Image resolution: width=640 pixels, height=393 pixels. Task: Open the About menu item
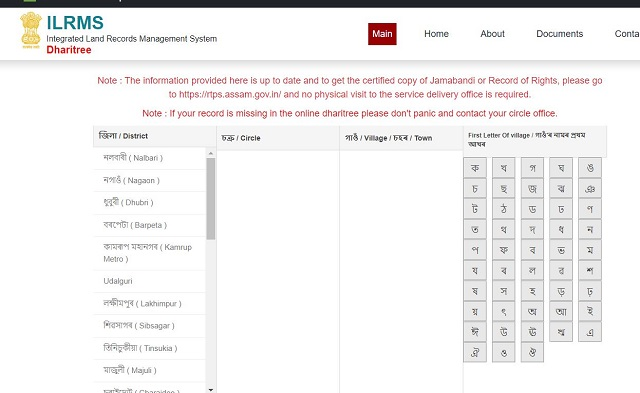click(x=492, y=34)
